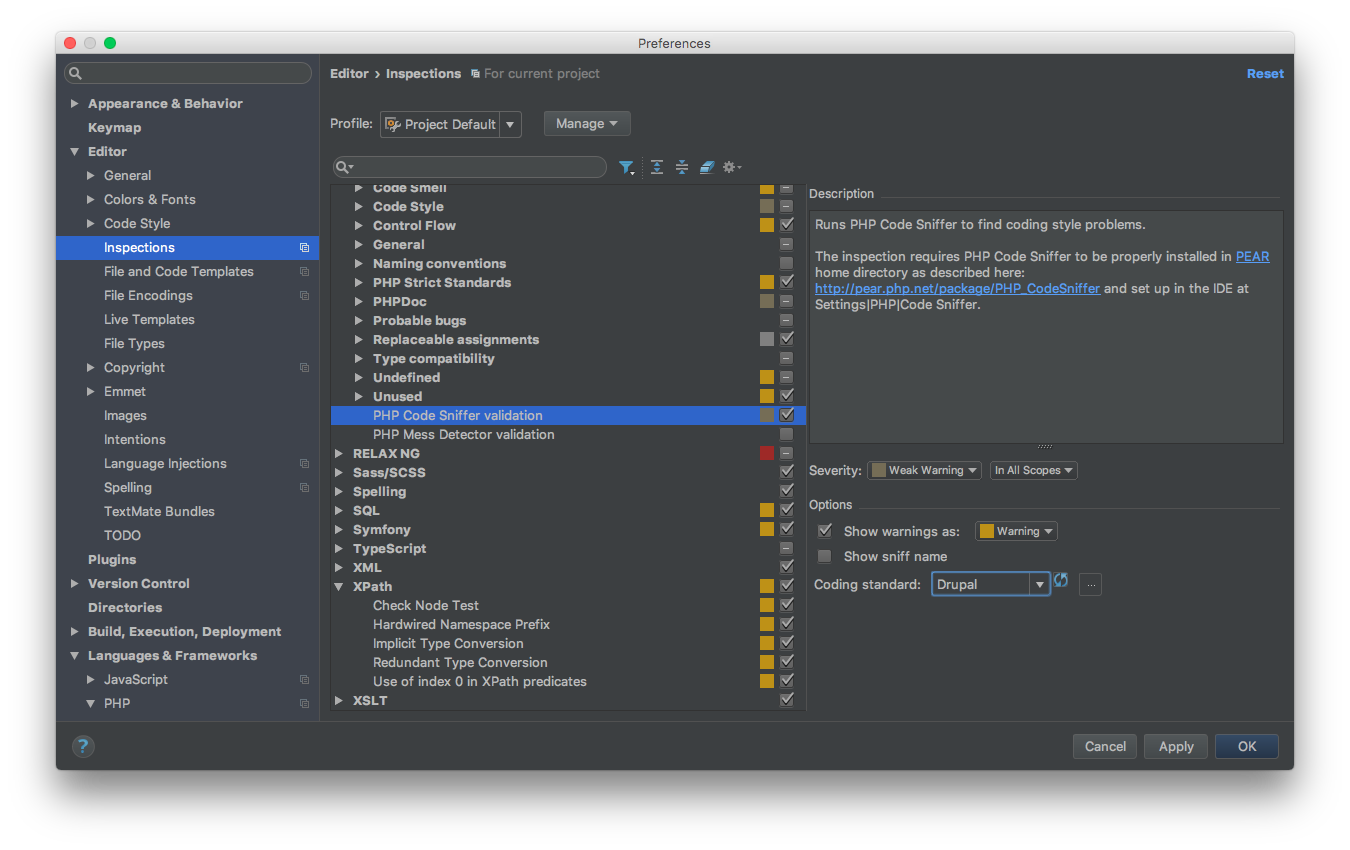Click the refresh icon beside Coding standard
The image size is (1350, 850).
click(1061, 581)
